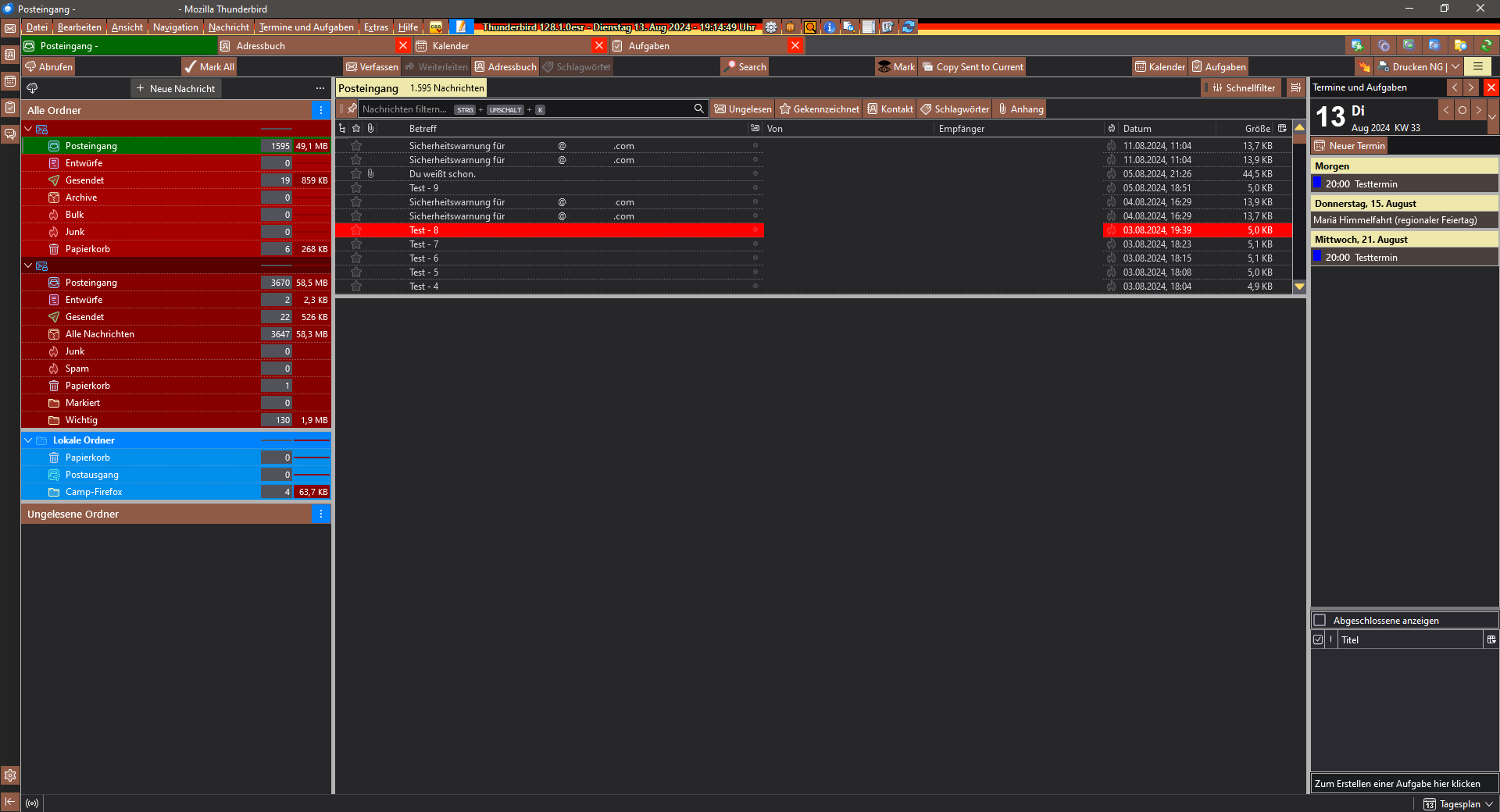Click the folder search icon in tab bar

[x=1460, y=45]
